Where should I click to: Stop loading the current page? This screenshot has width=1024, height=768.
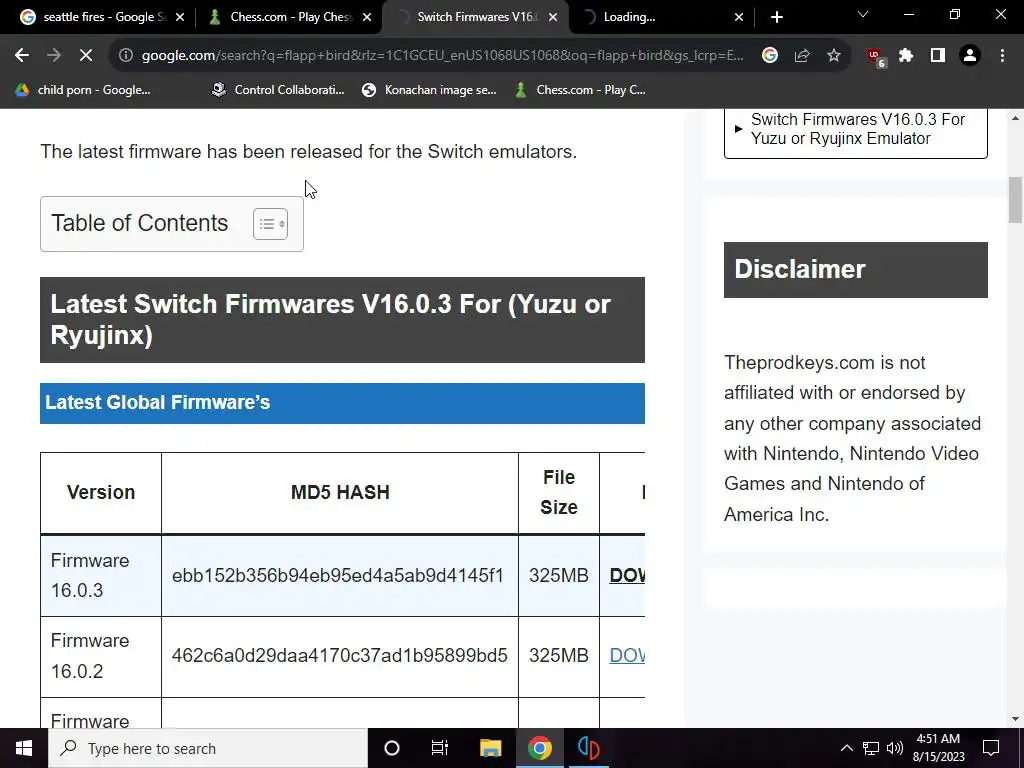(x=86, y=56)
